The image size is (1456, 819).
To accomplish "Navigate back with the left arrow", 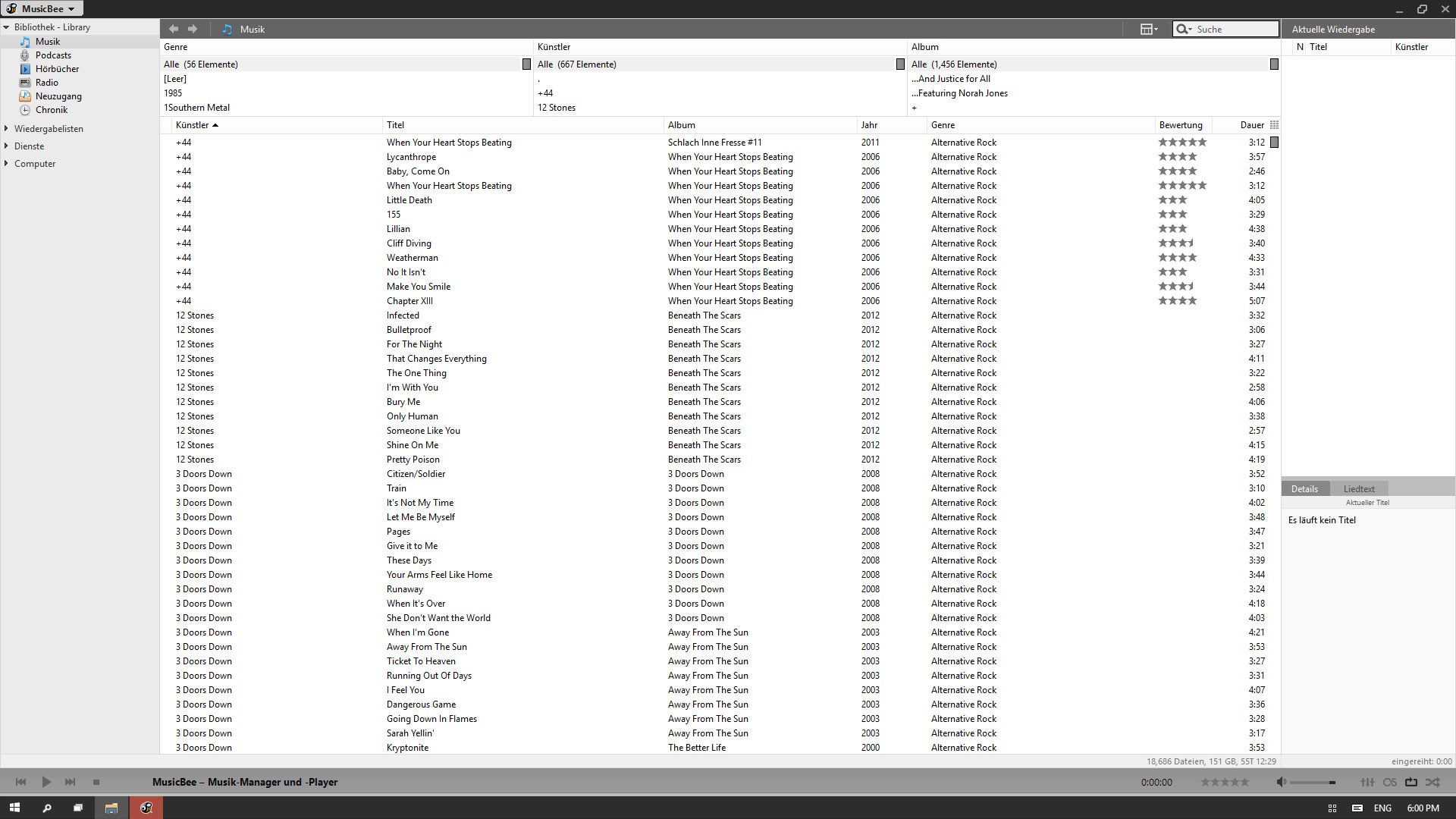I will click(x=174, y=29).
